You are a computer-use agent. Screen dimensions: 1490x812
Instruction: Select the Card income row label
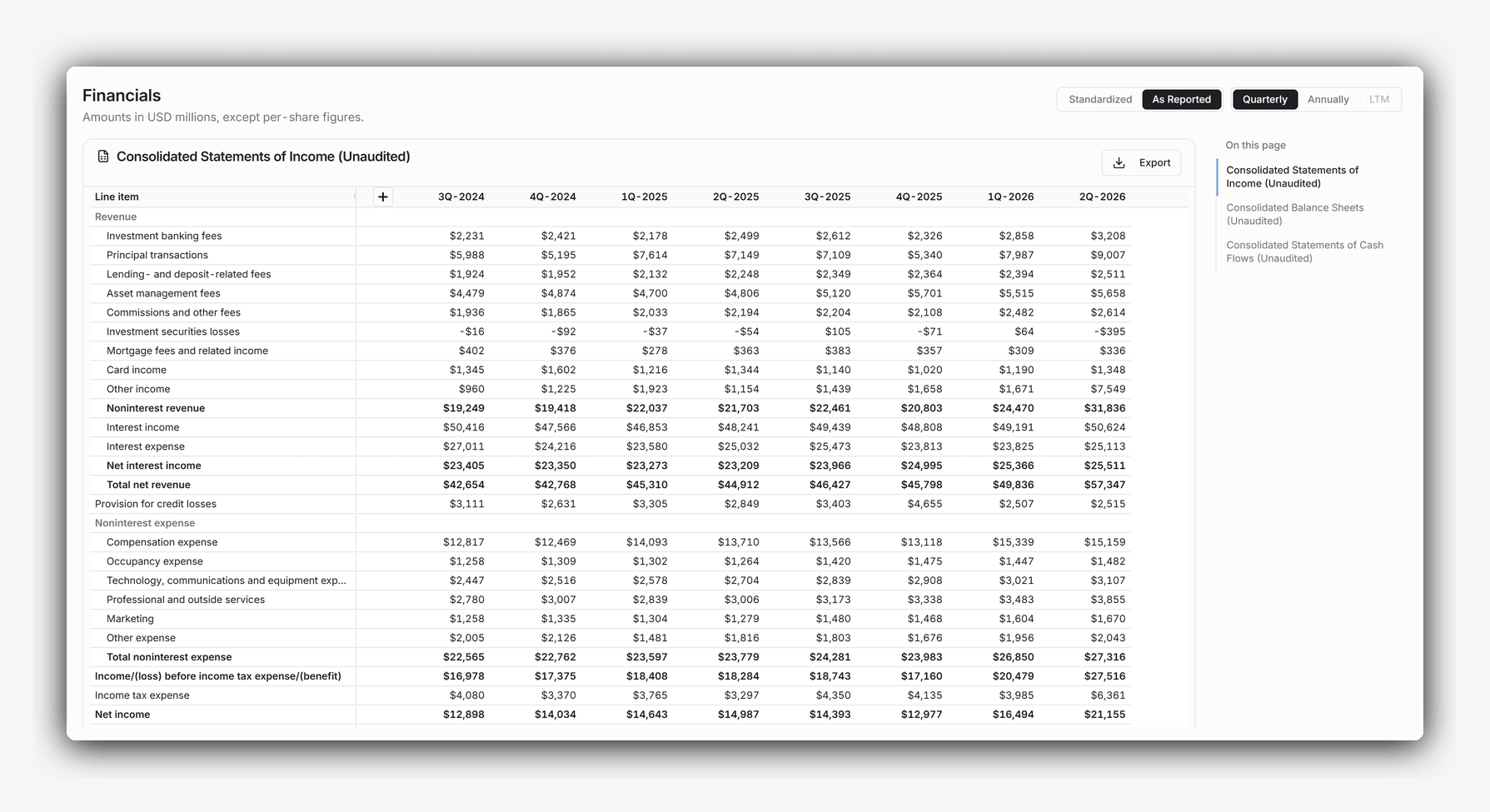click(137, 370)
